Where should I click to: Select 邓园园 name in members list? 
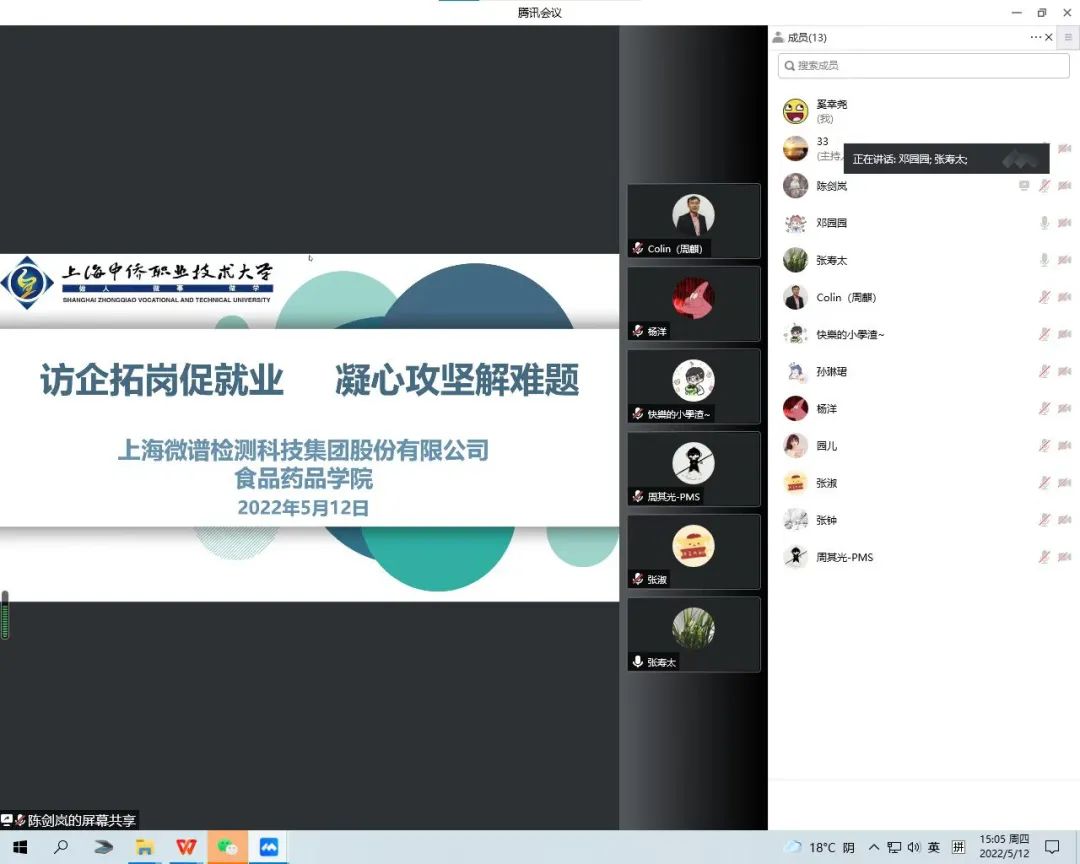click(831, 223)
